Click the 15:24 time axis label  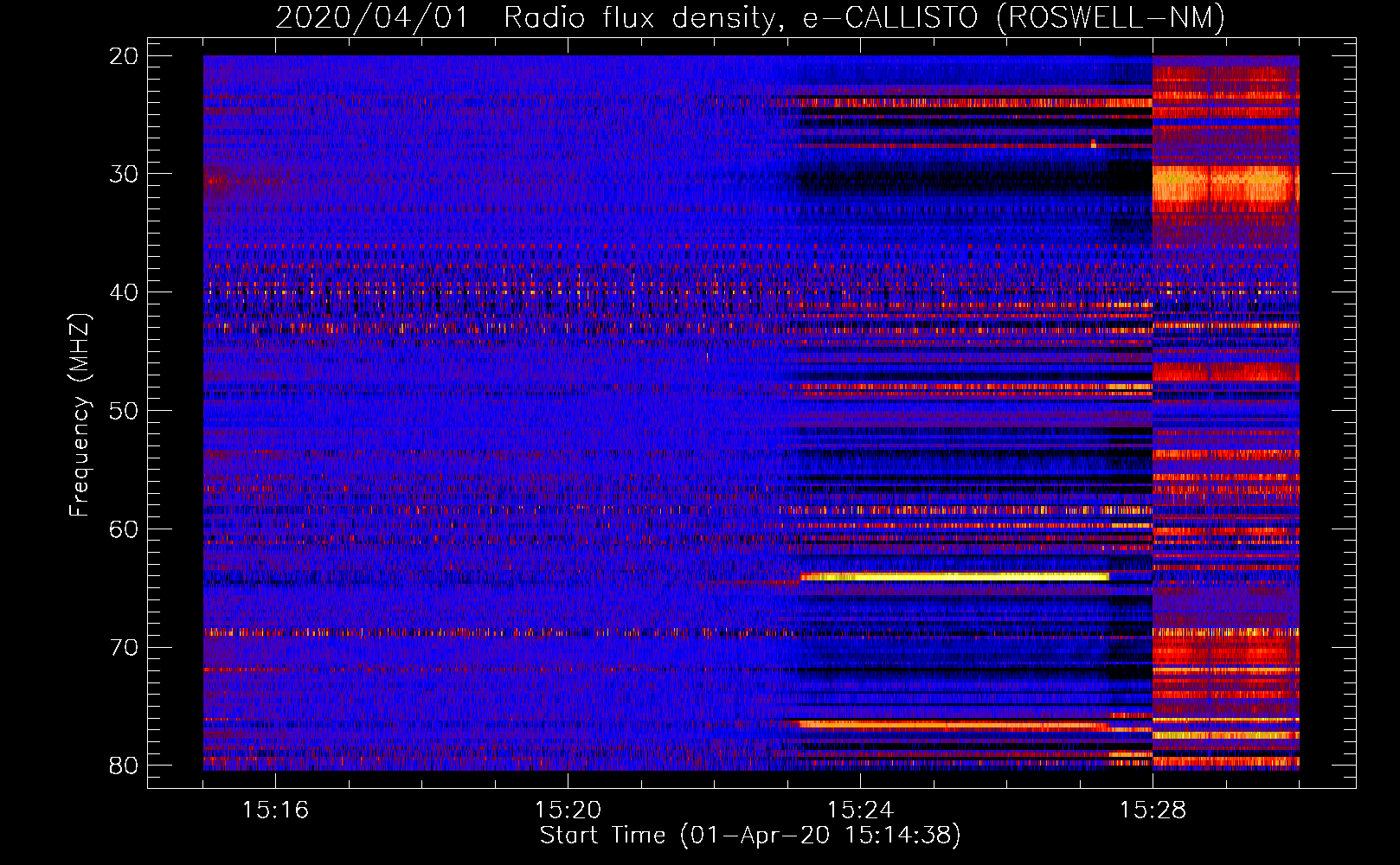click(x=860, y=811)
